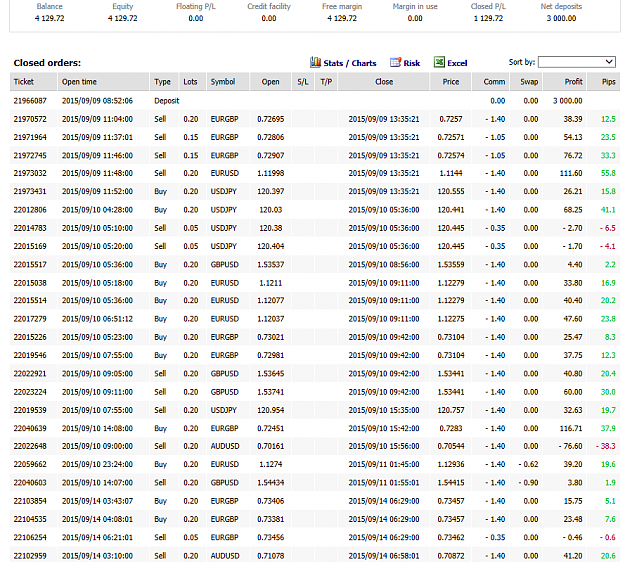Click the Comm column header
The height and width of the screenshot is (562, 625).
coord(491,82)
